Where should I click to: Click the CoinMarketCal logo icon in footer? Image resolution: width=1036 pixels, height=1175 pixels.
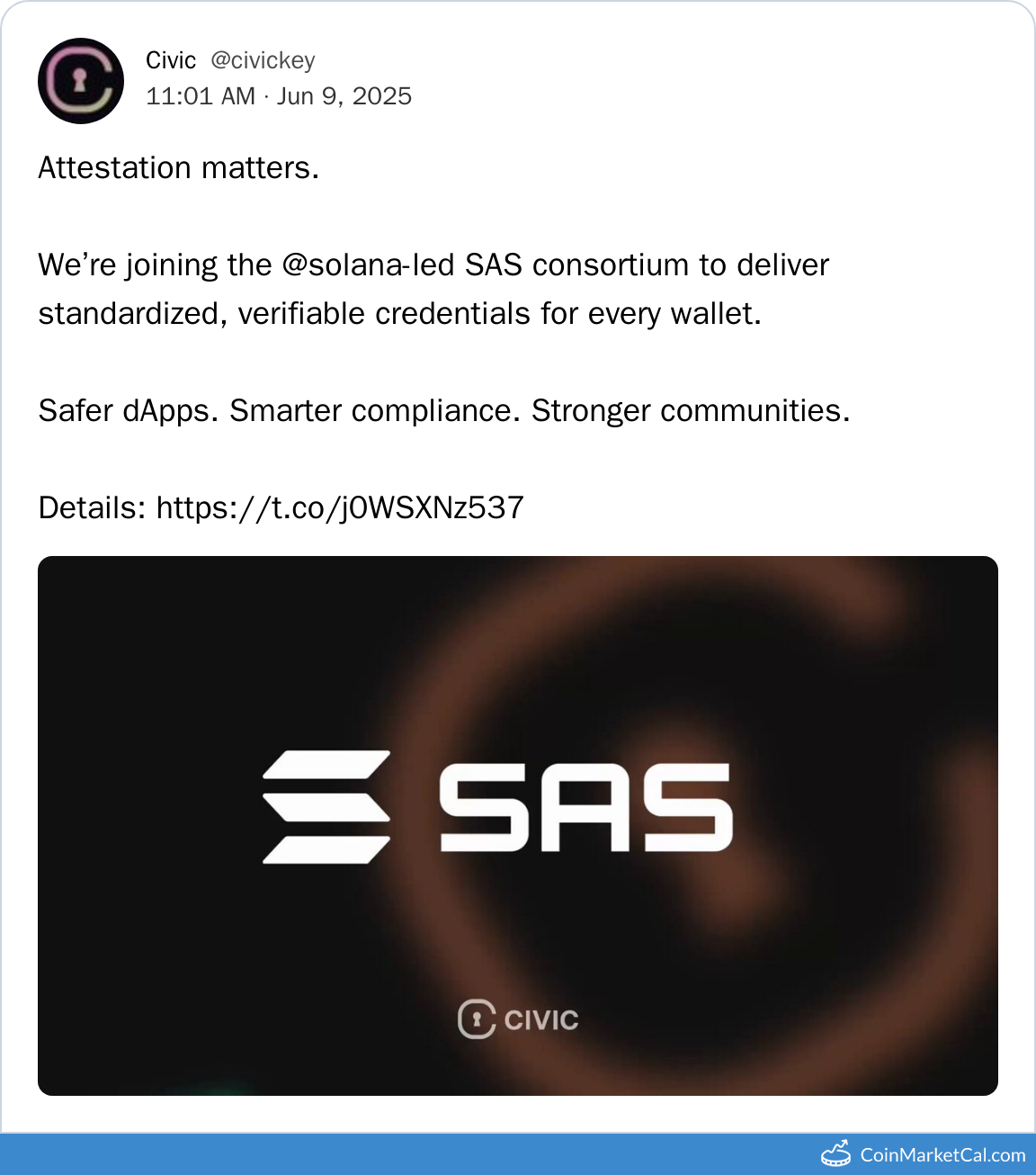pyautogui.click(x=835, y=1153)
